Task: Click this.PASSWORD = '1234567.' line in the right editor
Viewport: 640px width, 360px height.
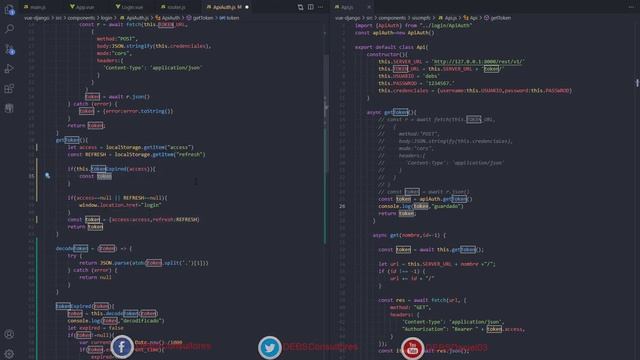Action: (x=416, y=83)
